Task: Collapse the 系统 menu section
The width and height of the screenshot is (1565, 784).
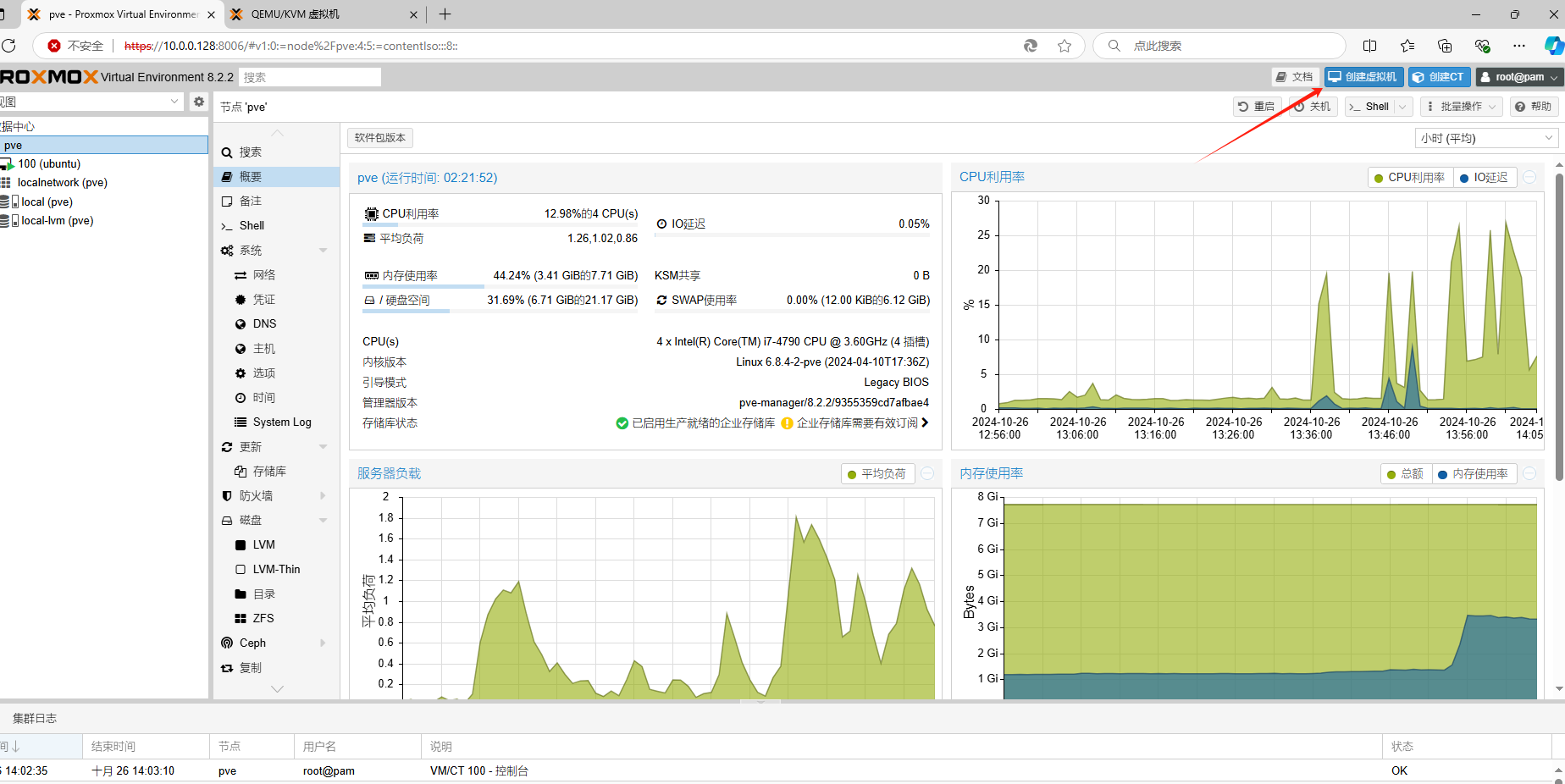Action: pos(323,251)
